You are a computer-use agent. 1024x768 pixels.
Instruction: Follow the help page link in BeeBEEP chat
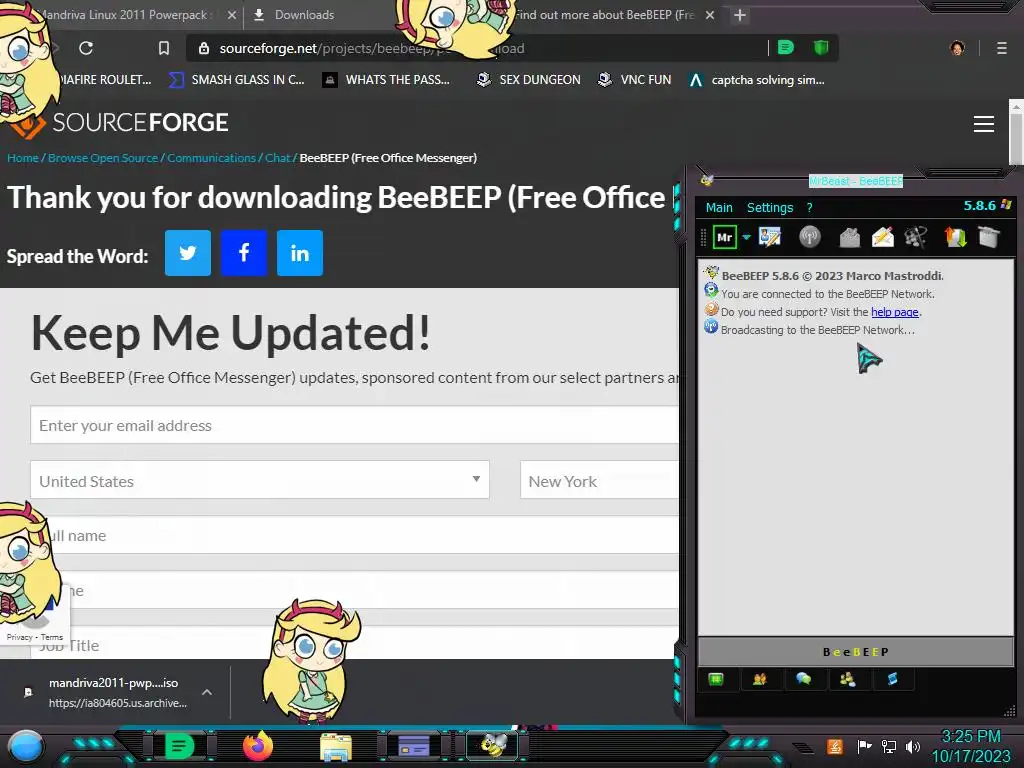(895, 312)
